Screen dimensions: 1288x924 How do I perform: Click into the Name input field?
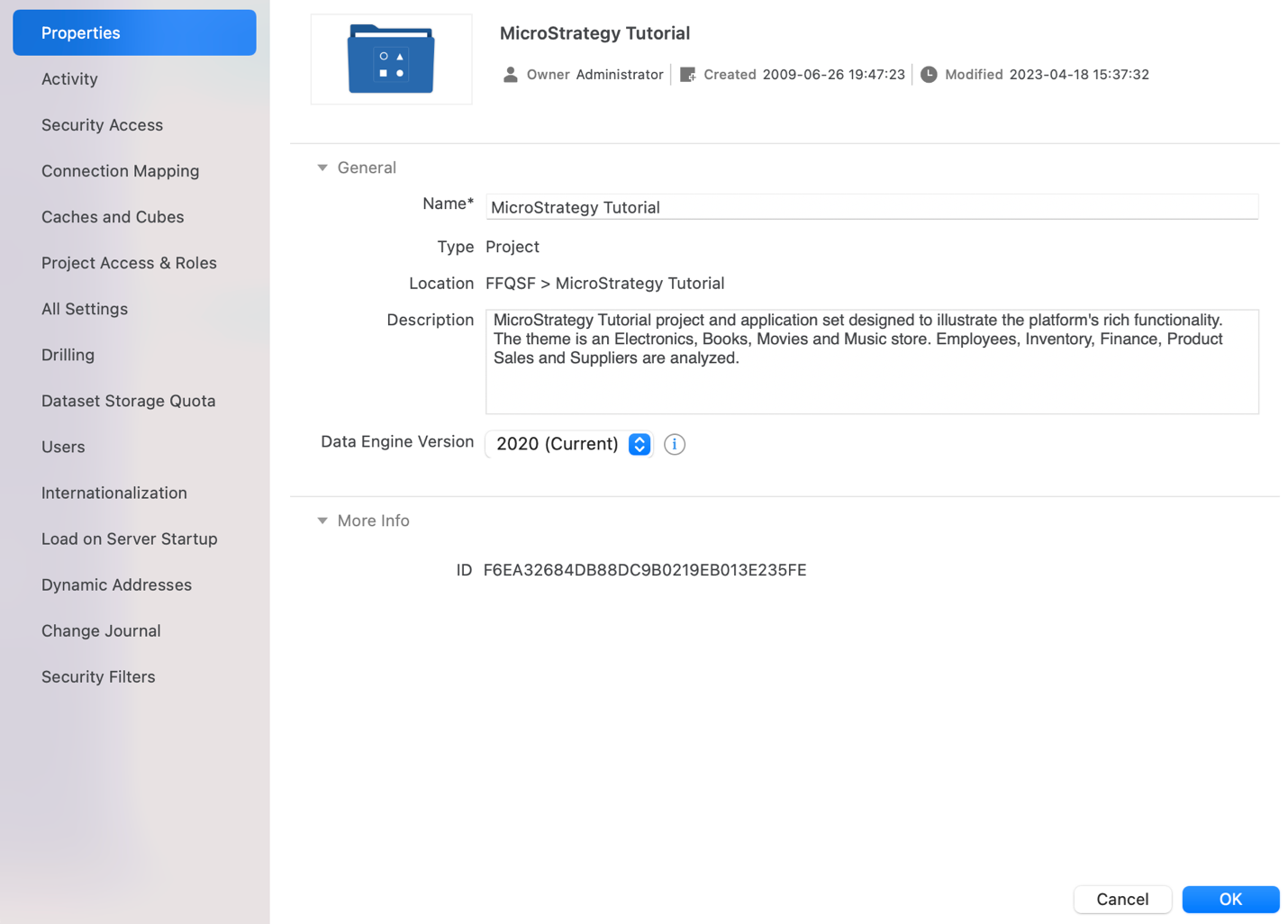872,207
